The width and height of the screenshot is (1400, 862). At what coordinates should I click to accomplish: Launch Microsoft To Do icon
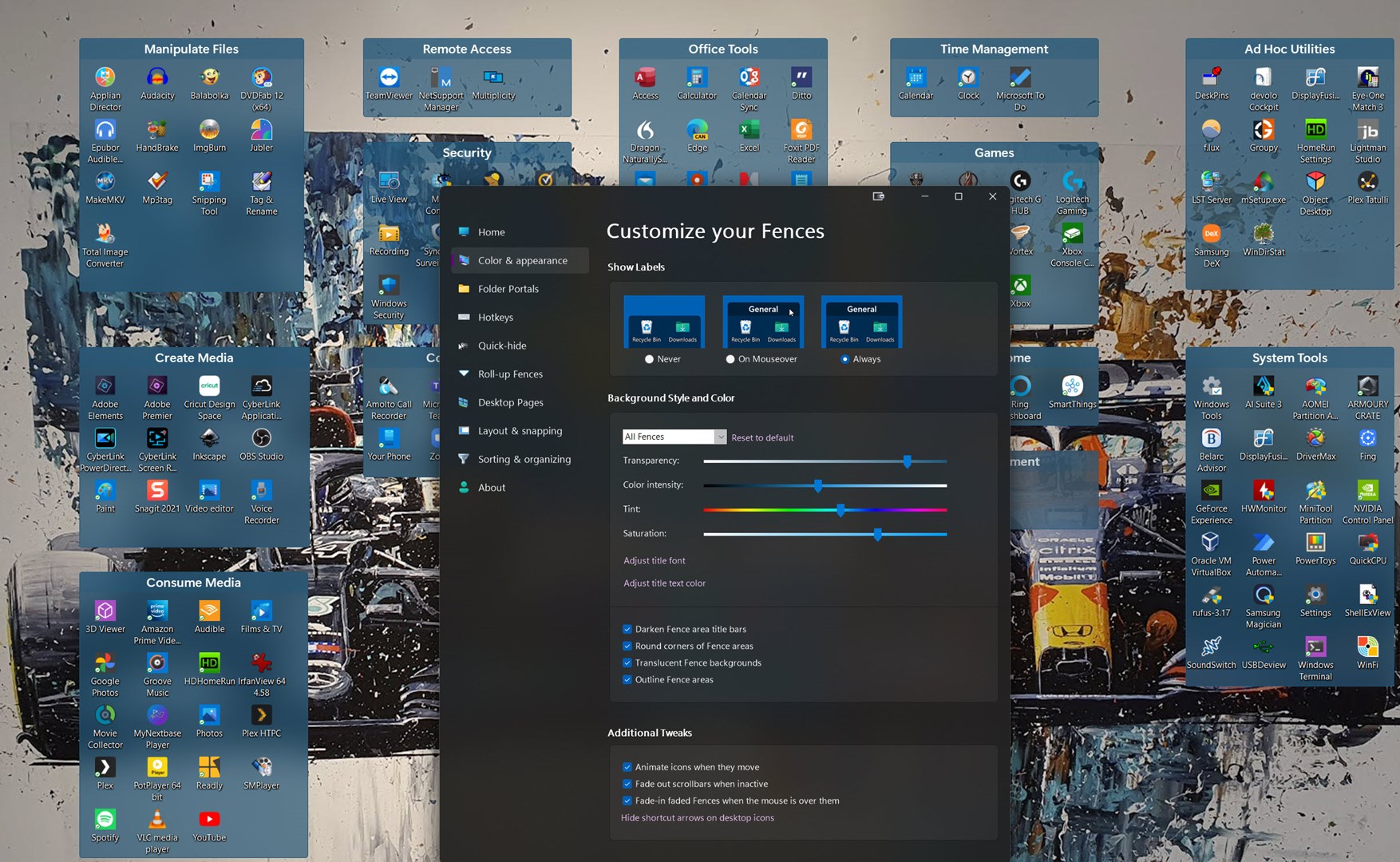point(1020,89)
